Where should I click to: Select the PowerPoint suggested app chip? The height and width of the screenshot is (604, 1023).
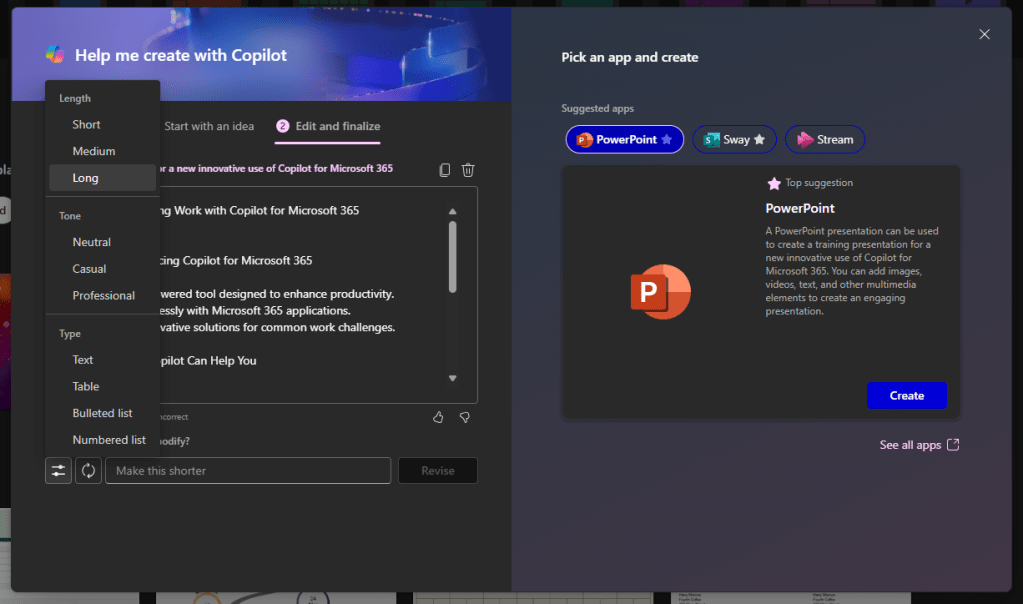coord(625,140)
